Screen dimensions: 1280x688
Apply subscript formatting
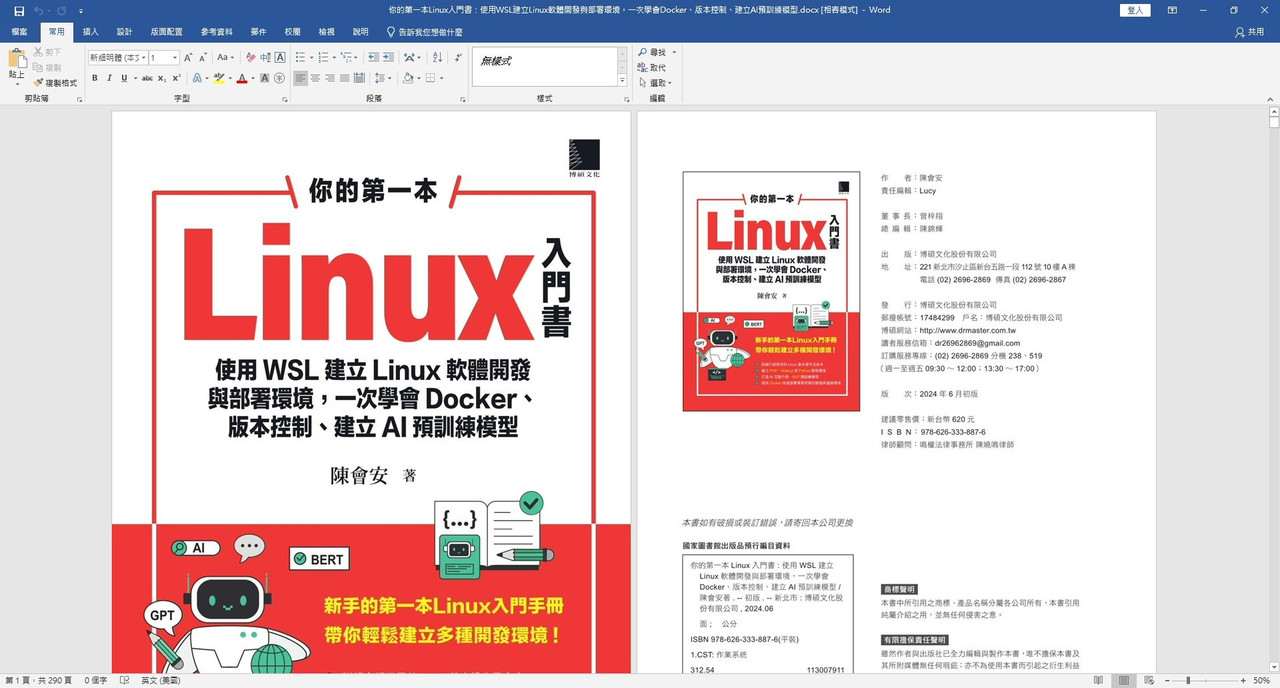click(x=163, y=78)
